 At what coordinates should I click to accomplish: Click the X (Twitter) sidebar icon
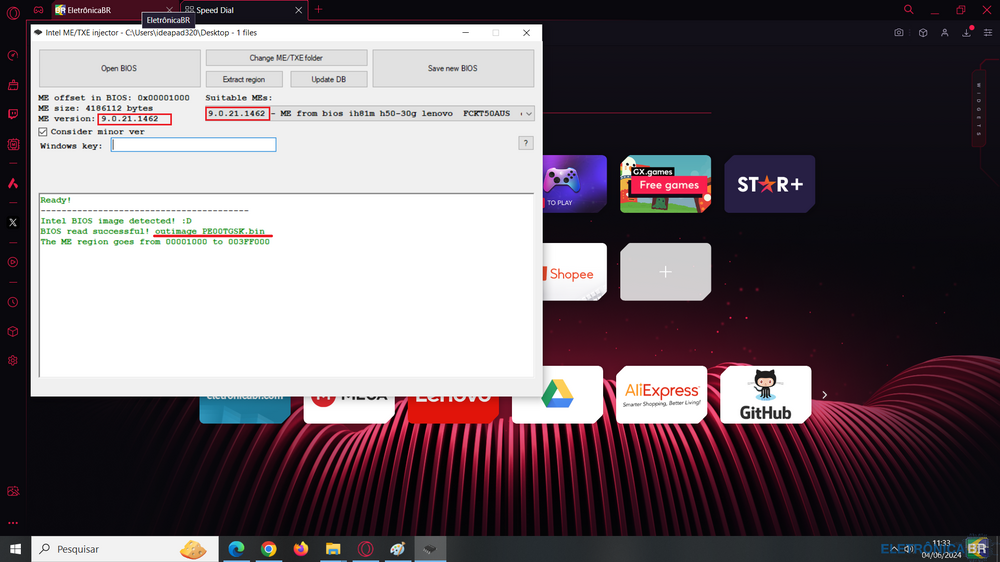click(x=13, y=222)
